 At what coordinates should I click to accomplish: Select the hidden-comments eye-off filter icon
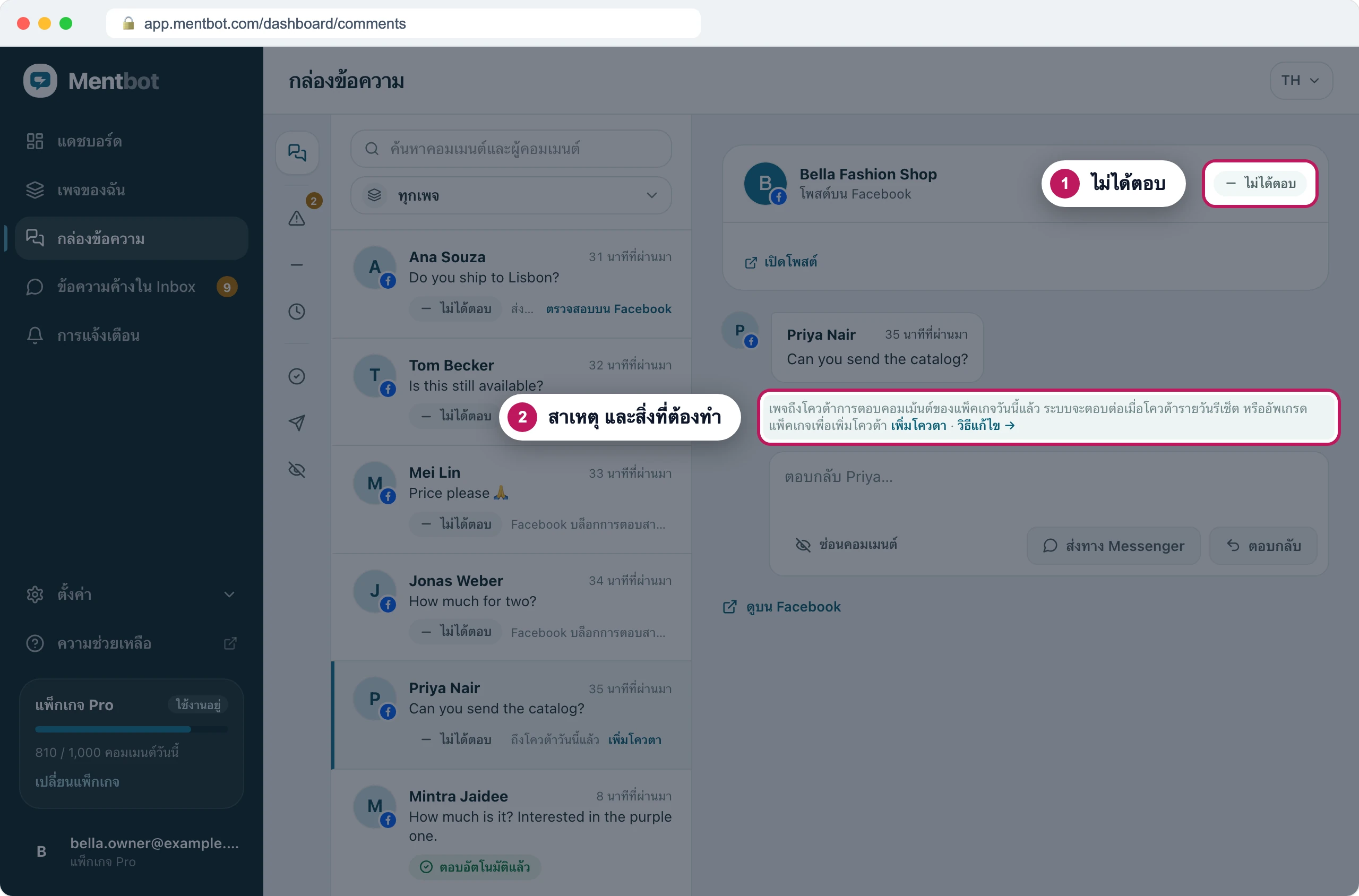pos(297,470)
